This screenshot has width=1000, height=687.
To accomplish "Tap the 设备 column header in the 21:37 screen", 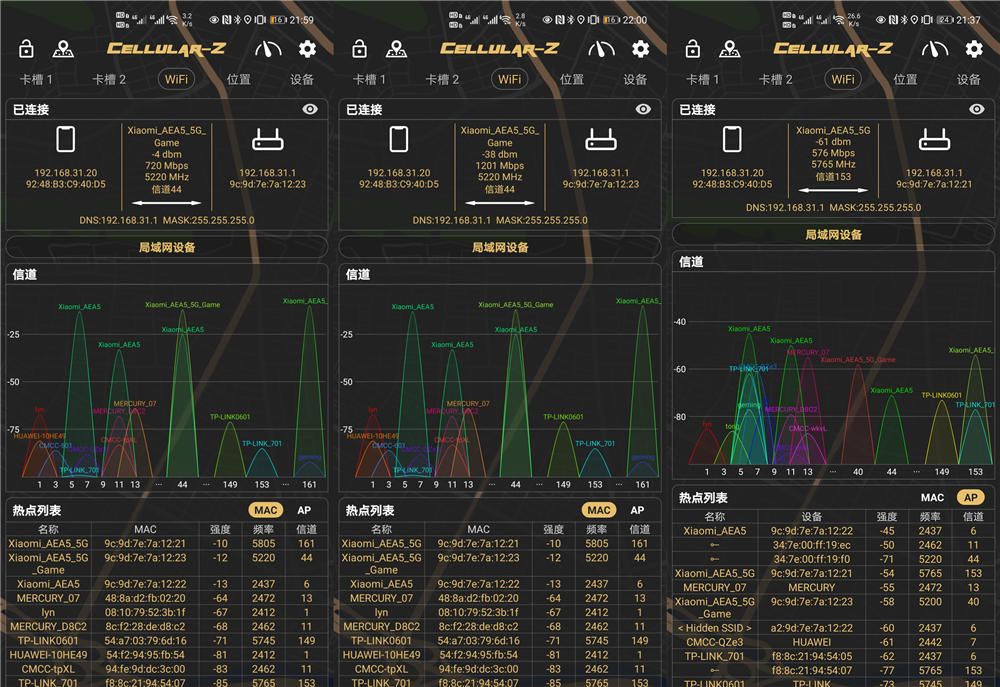I will [x=811, y=516].
